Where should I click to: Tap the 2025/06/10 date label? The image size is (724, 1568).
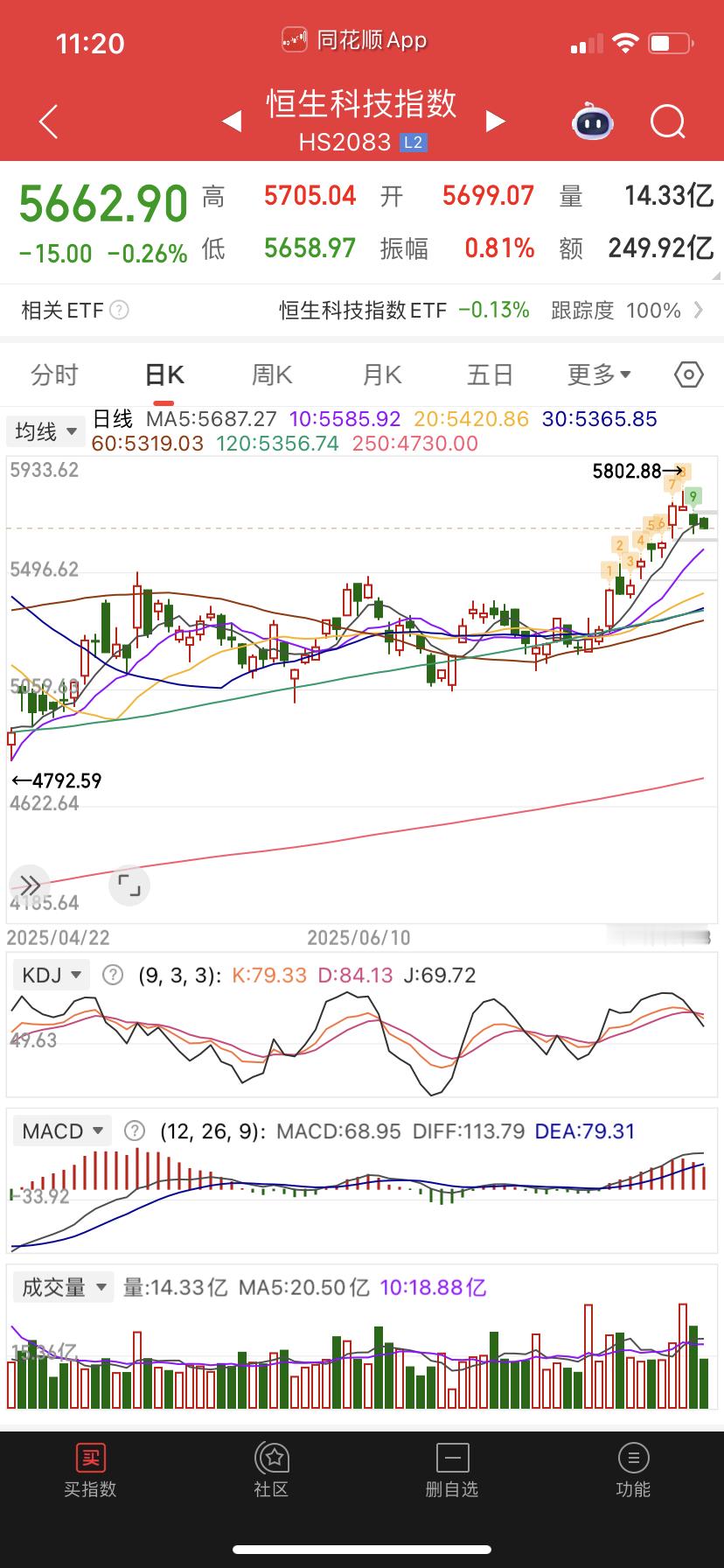point(359,937)
